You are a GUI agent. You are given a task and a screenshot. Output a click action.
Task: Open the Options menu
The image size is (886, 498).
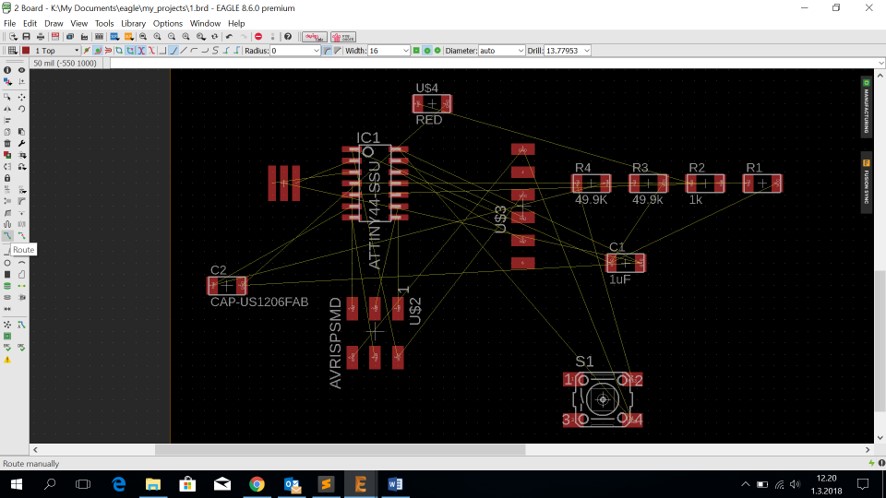[x=168, y=23]
